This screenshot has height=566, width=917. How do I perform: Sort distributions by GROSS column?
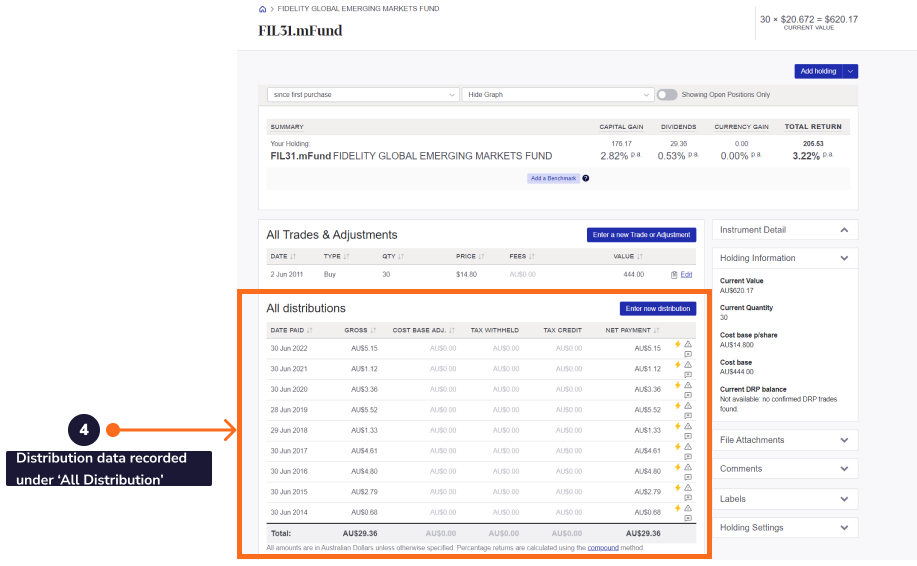coord(360,330)
